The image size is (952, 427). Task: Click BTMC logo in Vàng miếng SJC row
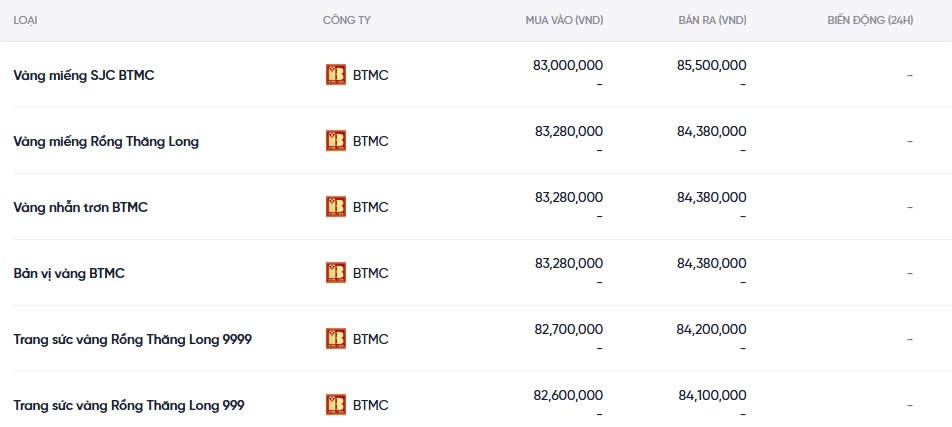pos(336,75)
